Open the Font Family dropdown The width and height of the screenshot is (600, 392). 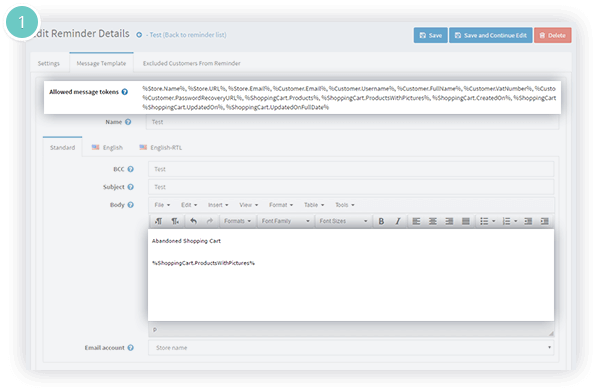pos(285,221)
